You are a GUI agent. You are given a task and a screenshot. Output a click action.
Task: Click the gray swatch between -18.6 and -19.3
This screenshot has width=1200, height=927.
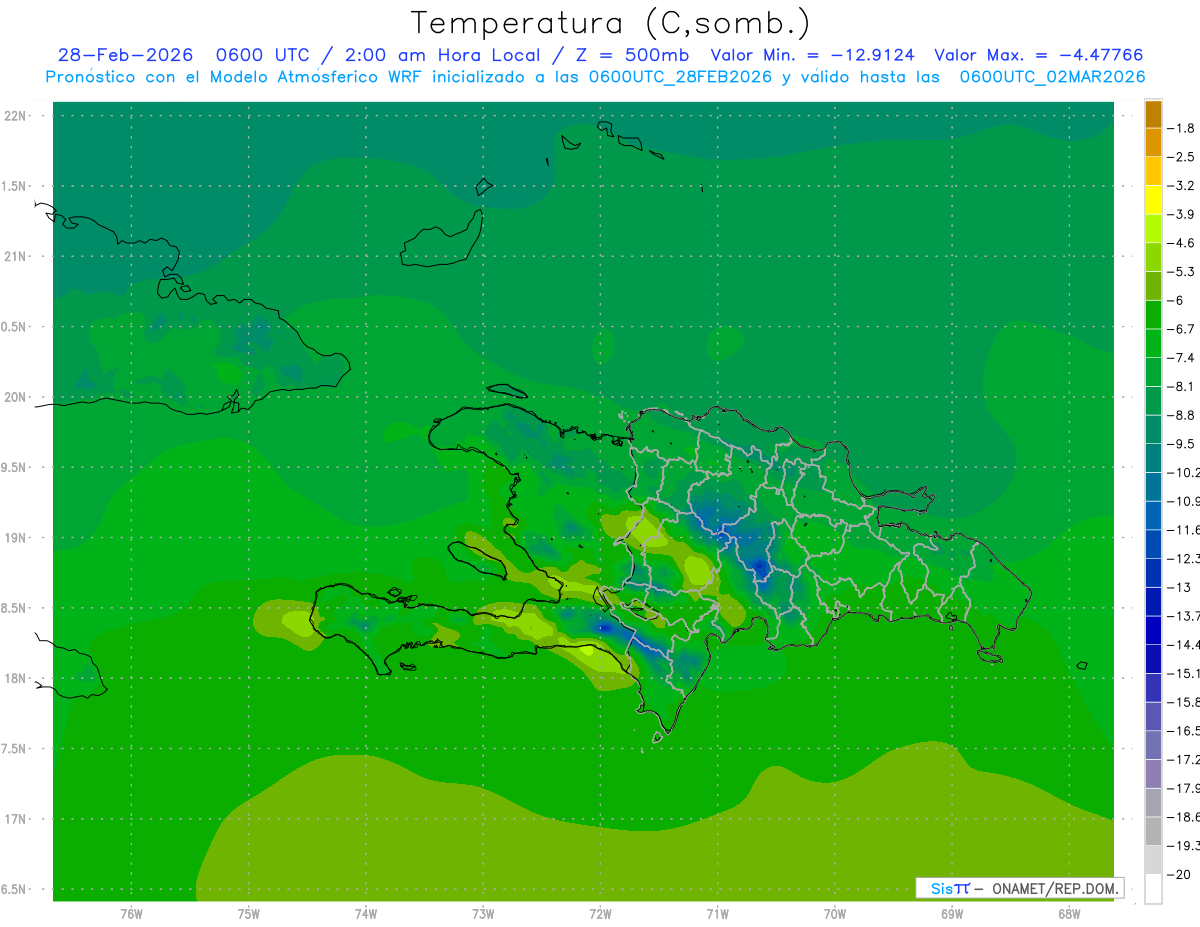[x=1153, y=832]
